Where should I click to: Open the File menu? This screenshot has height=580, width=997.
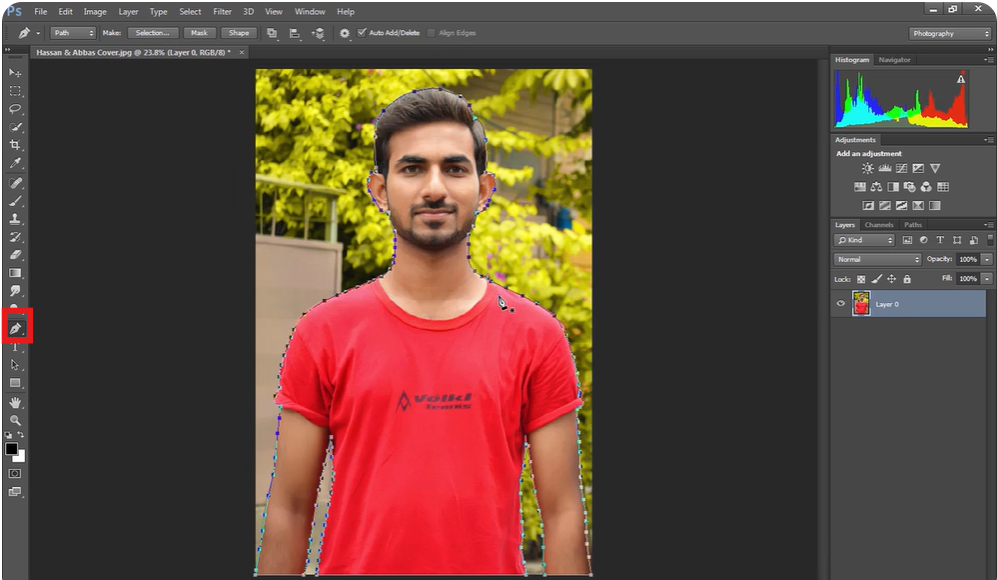(x=41, y=11)
